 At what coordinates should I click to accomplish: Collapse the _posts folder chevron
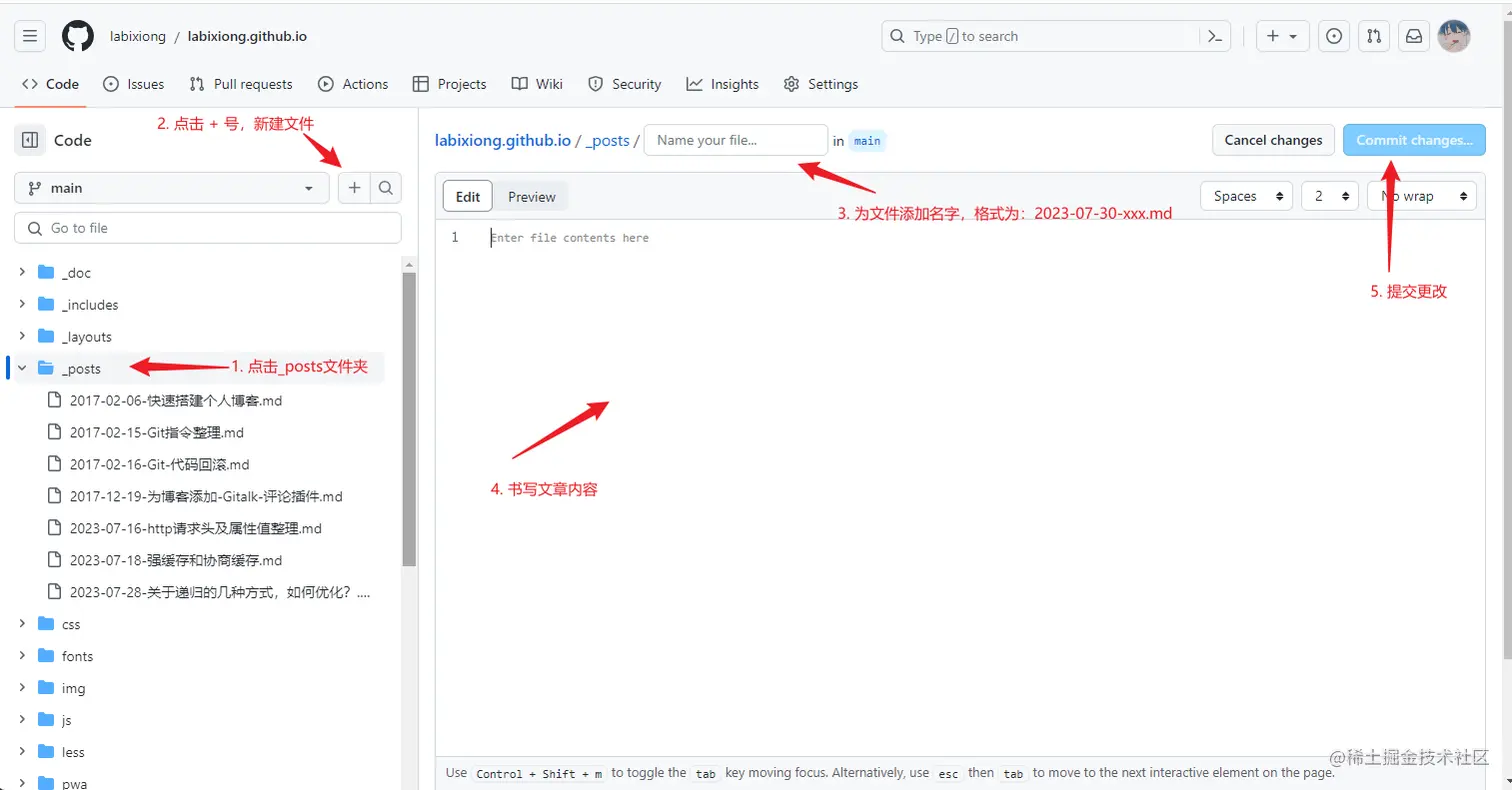click(22, 368)
